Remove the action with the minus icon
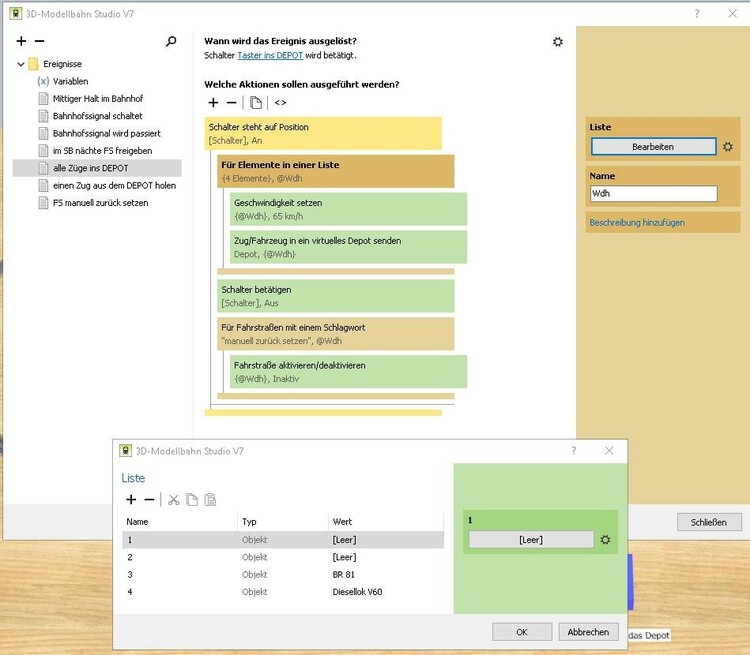750x655 pixels. pyautogui.click(x=231, y=102)
